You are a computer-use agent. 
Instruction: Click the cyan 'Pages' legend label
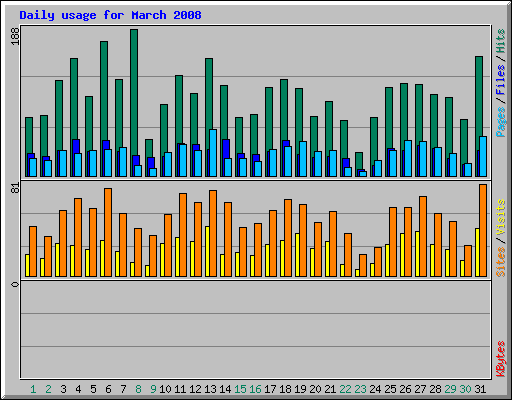click(x=500, y=121)
